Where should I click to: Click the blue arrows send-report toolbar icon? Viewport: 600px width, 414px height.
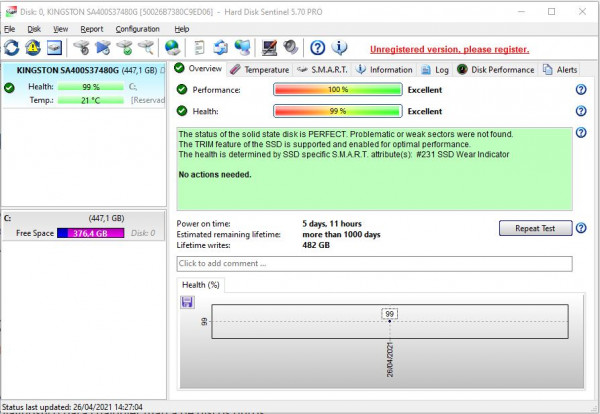tap(221, 47)
